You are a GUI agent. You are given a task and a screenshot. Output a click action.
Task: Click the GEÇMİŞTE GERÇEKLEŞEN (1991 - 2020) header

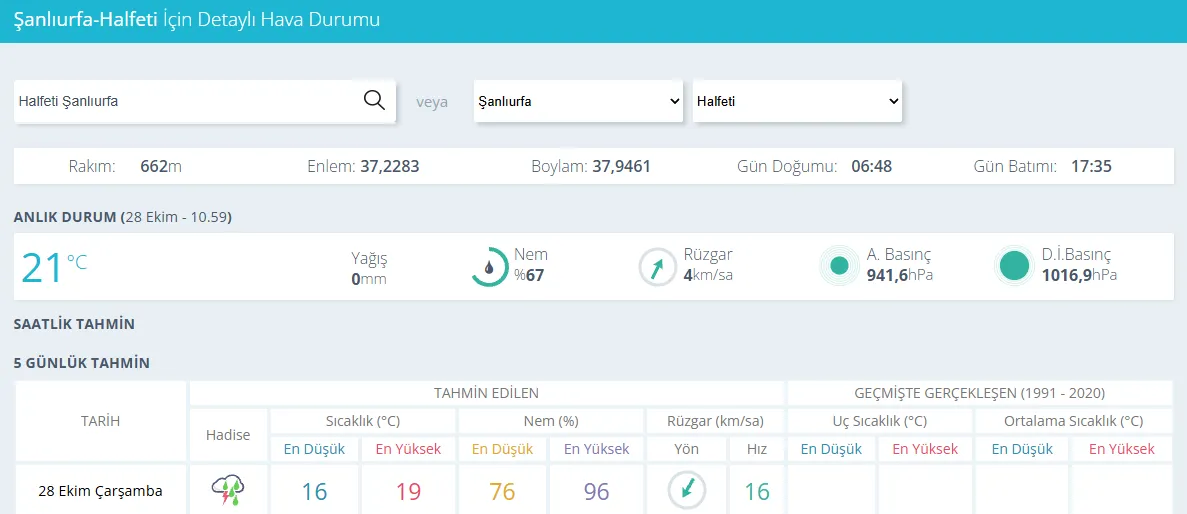[980, 393]
